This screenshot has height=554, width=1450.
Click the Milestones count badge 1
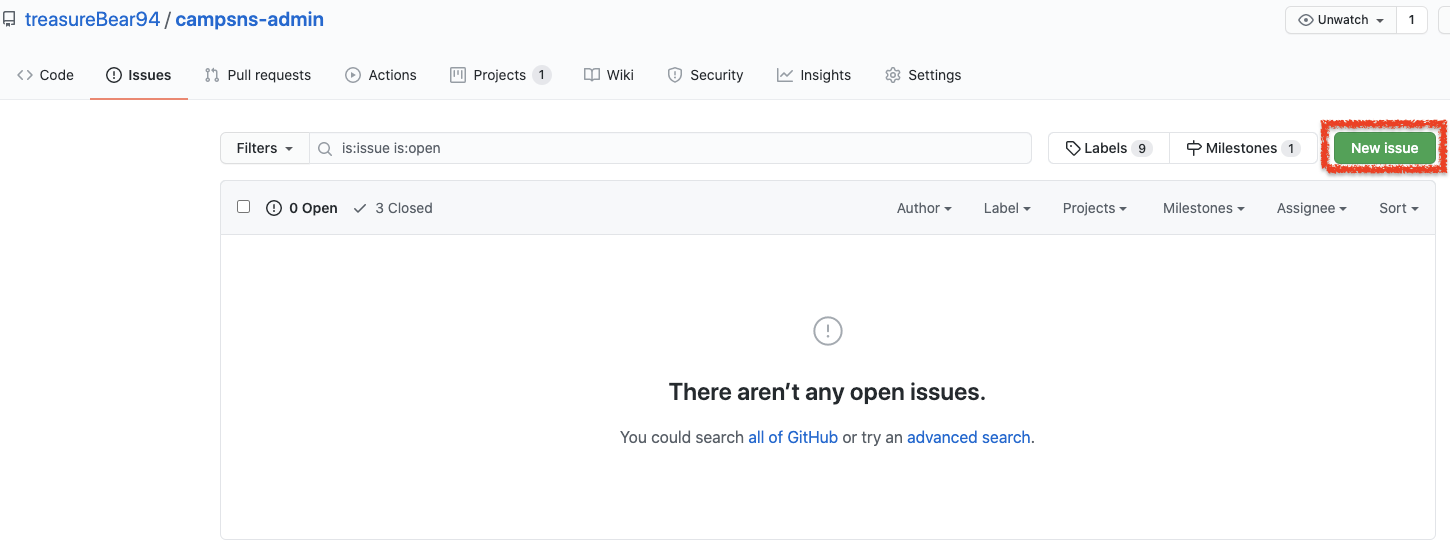click(1291, 148)
